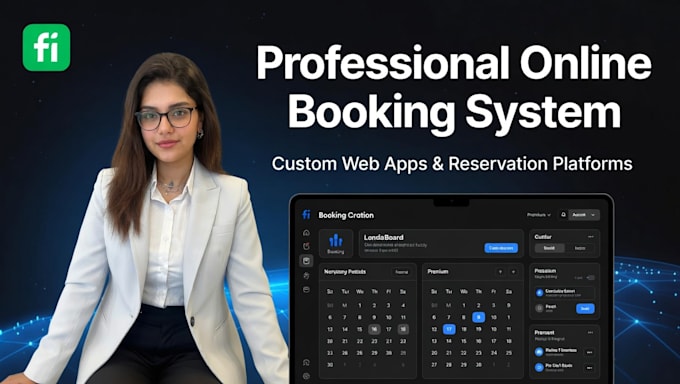Screen dimensions: 680x384
Task: Click the green Fiverr logo badge
Action: click(46, 47)
